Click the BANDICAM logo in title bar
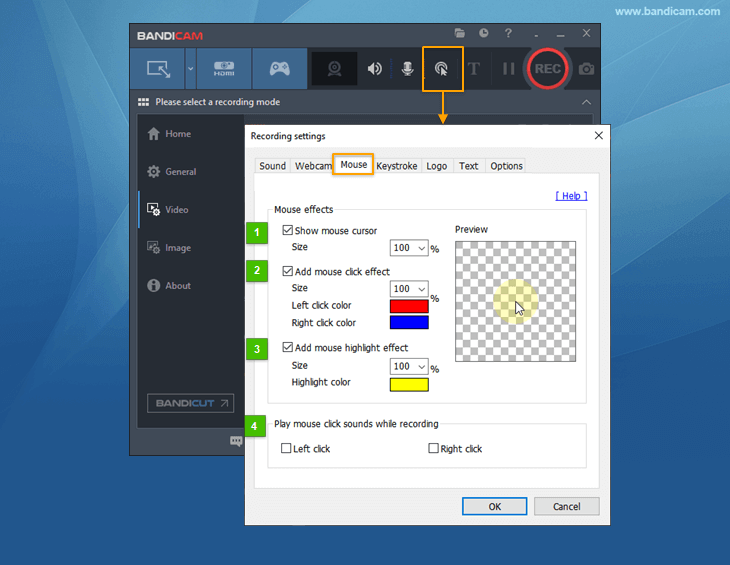 (170, 36)
